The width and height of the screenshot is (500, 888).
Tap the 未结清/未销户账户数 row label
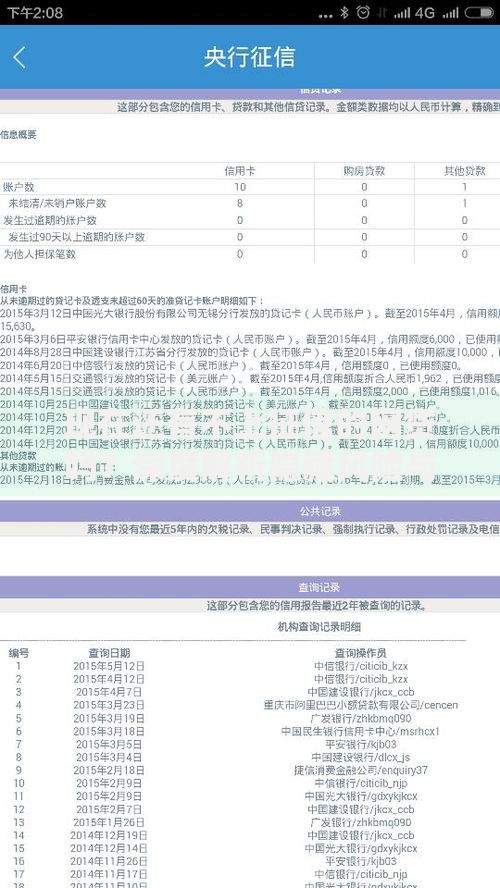coord(57,203)
